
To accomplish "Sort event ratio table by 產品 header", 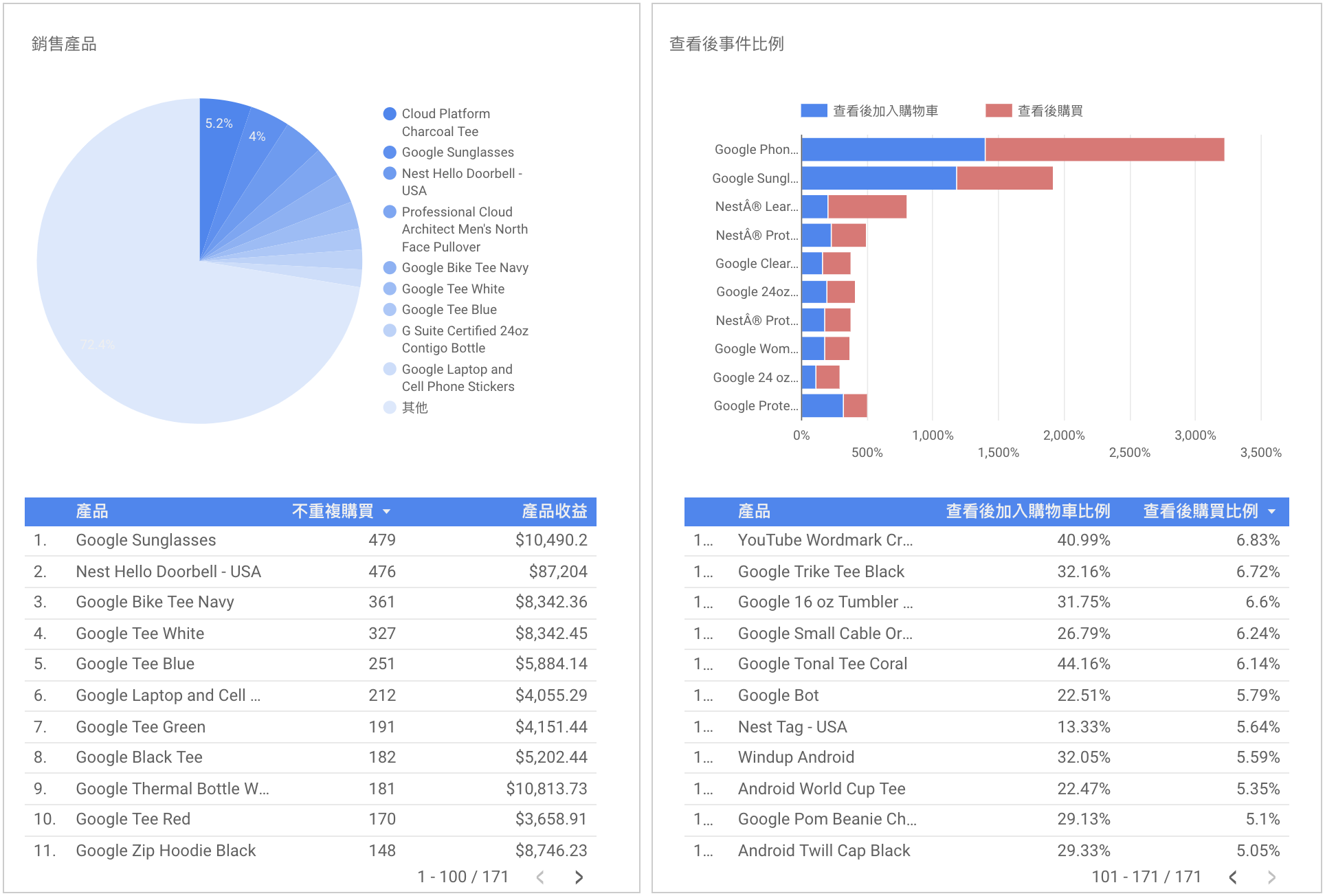I will pyautogui.click(x=754, y=511).
